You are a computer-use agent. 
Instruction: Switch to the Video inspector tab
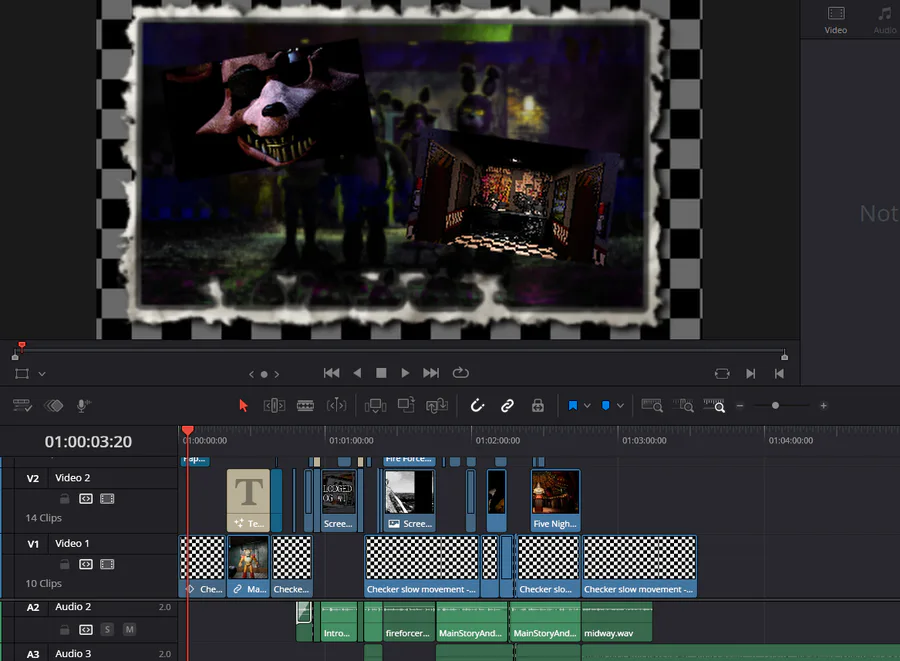point(836,20)
